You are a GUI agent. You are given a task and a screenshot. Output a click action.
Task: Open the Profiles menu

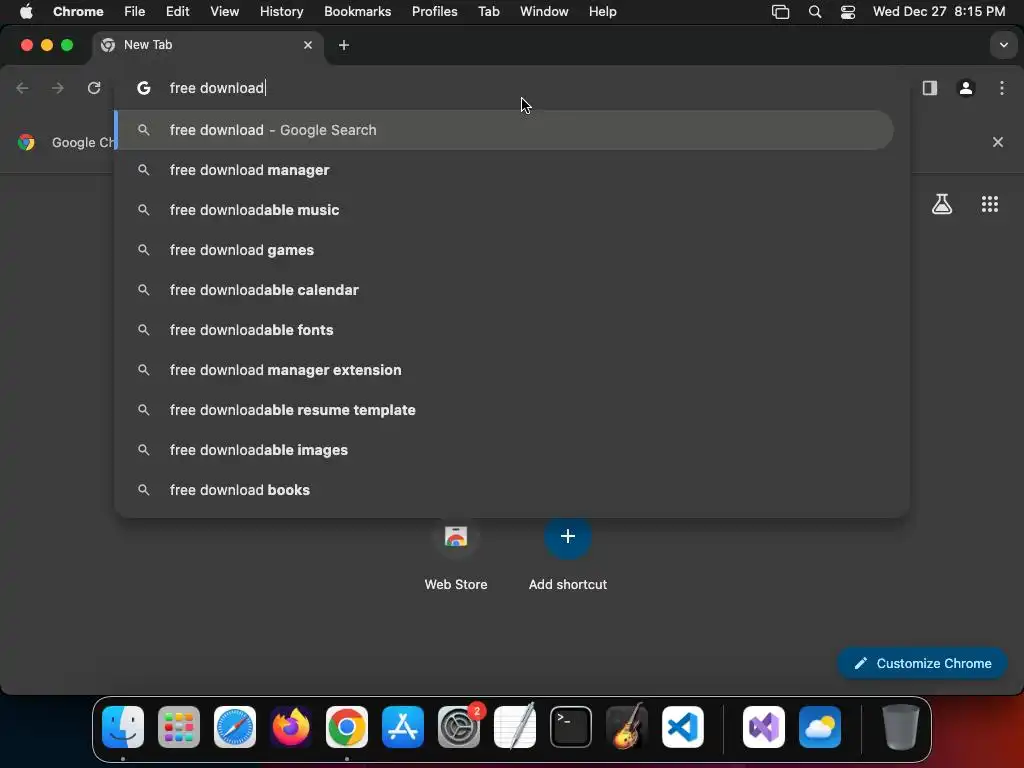point(434,12)
